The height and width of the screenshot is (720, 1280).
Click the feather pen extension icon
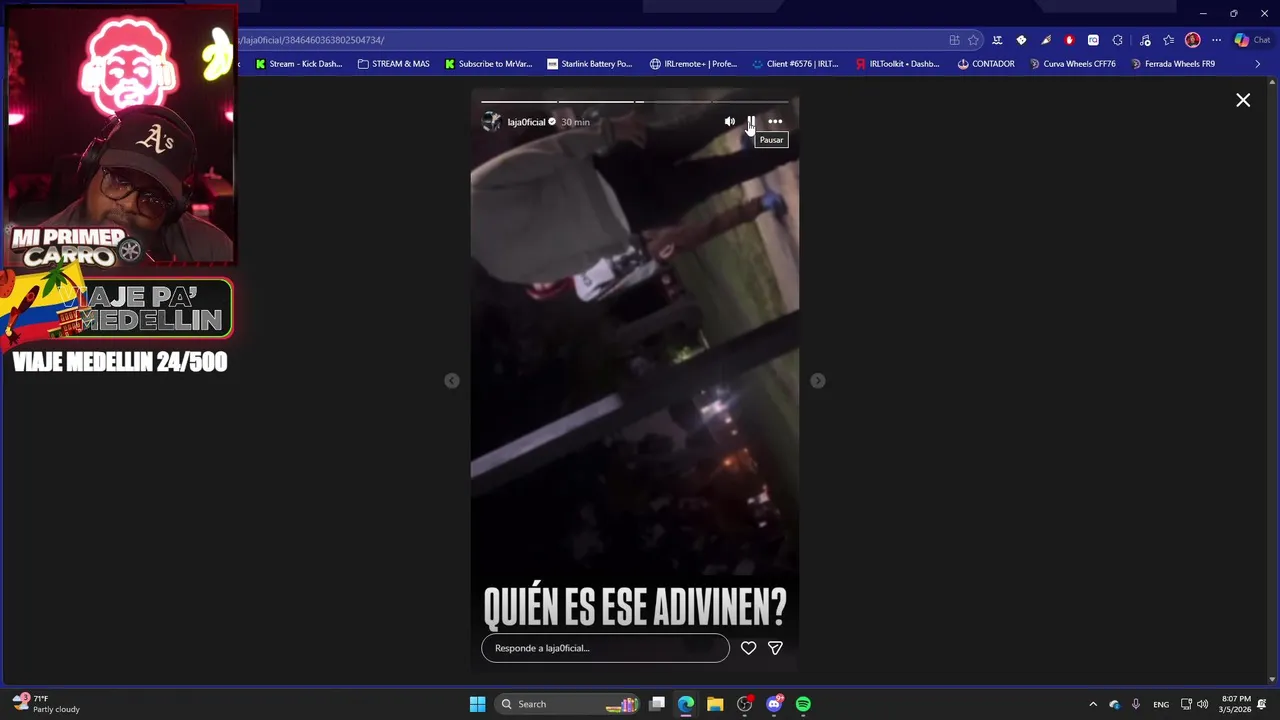tap(1046, 40)
